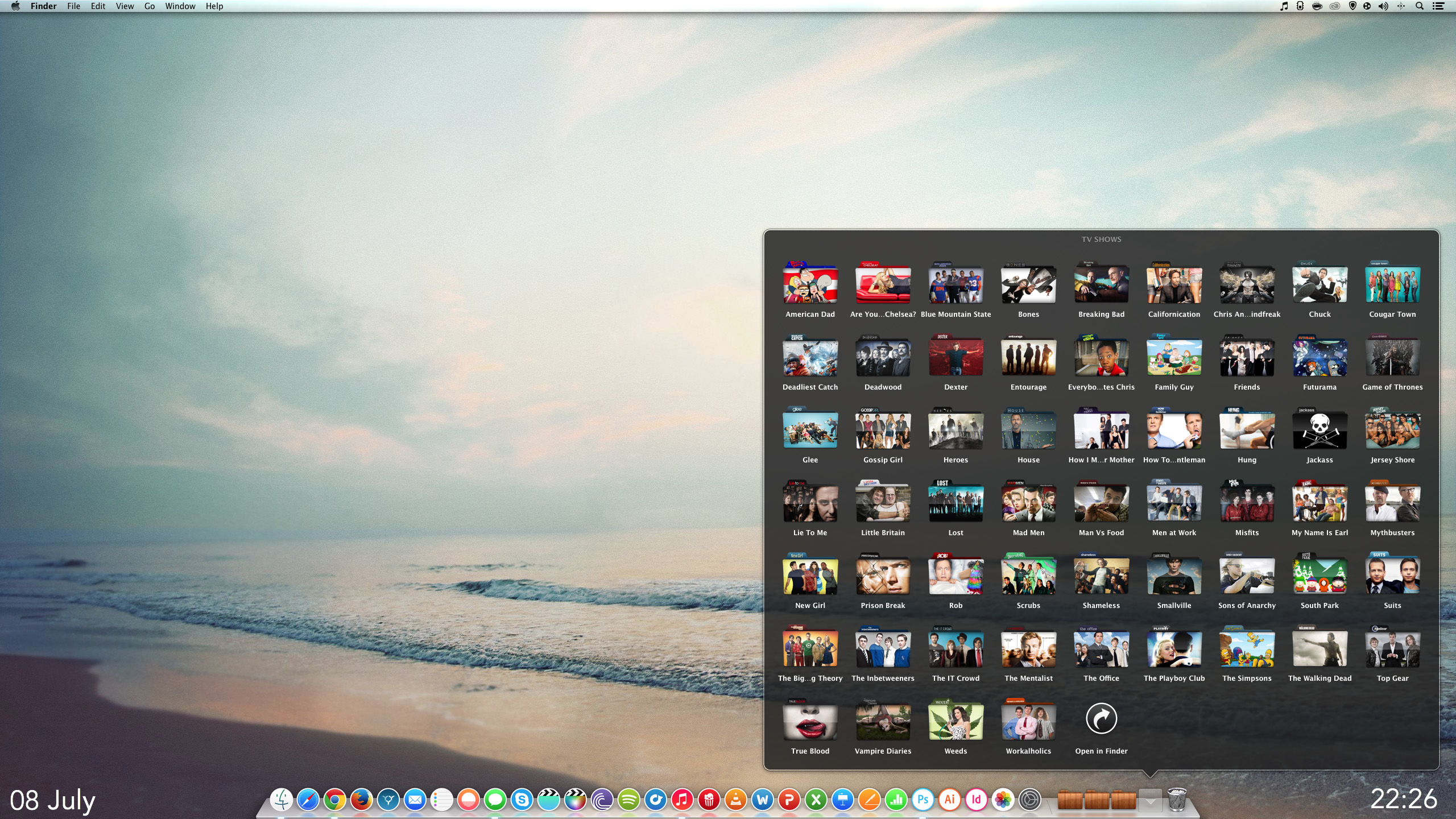1456x819 pixels.
Task: Click the volume speaker menu bar icon
Action: (1384, 6)
